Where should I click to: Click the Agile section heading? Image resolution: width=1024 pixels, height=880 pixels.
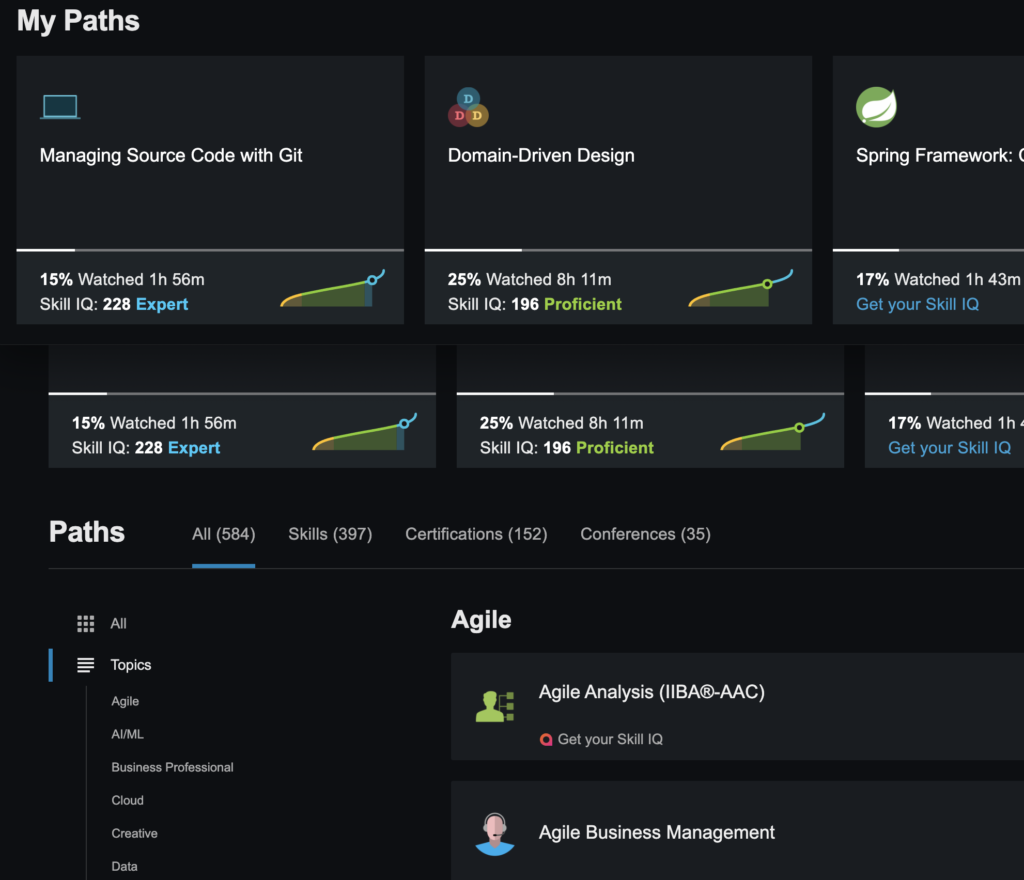[481, 620]
